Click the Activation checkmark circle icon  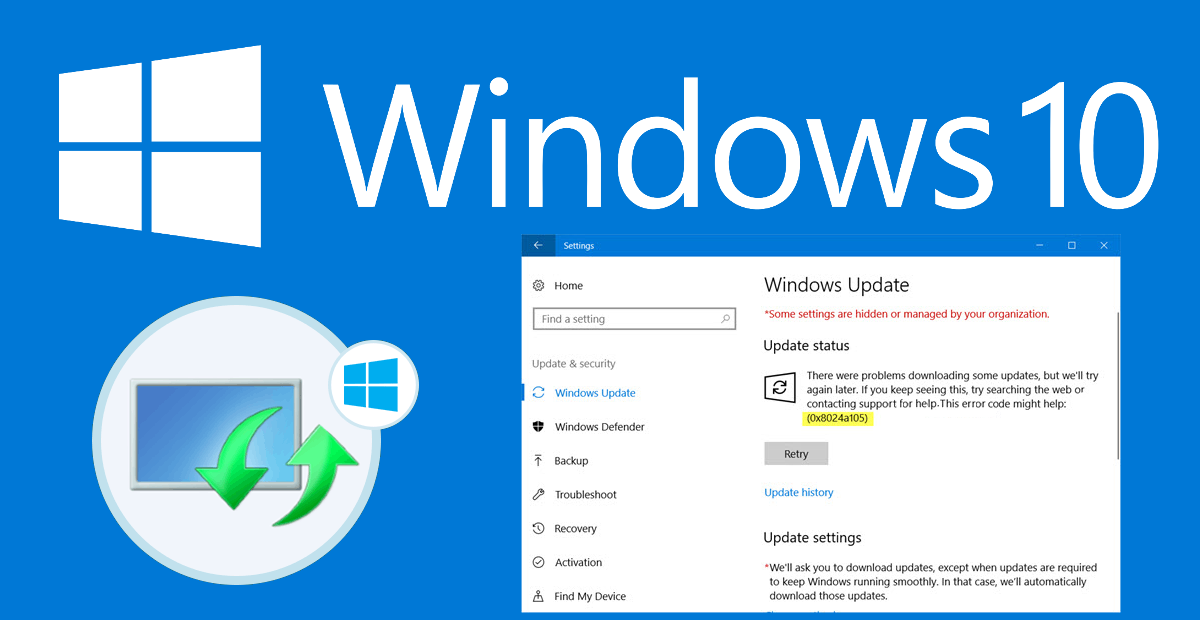539,563
